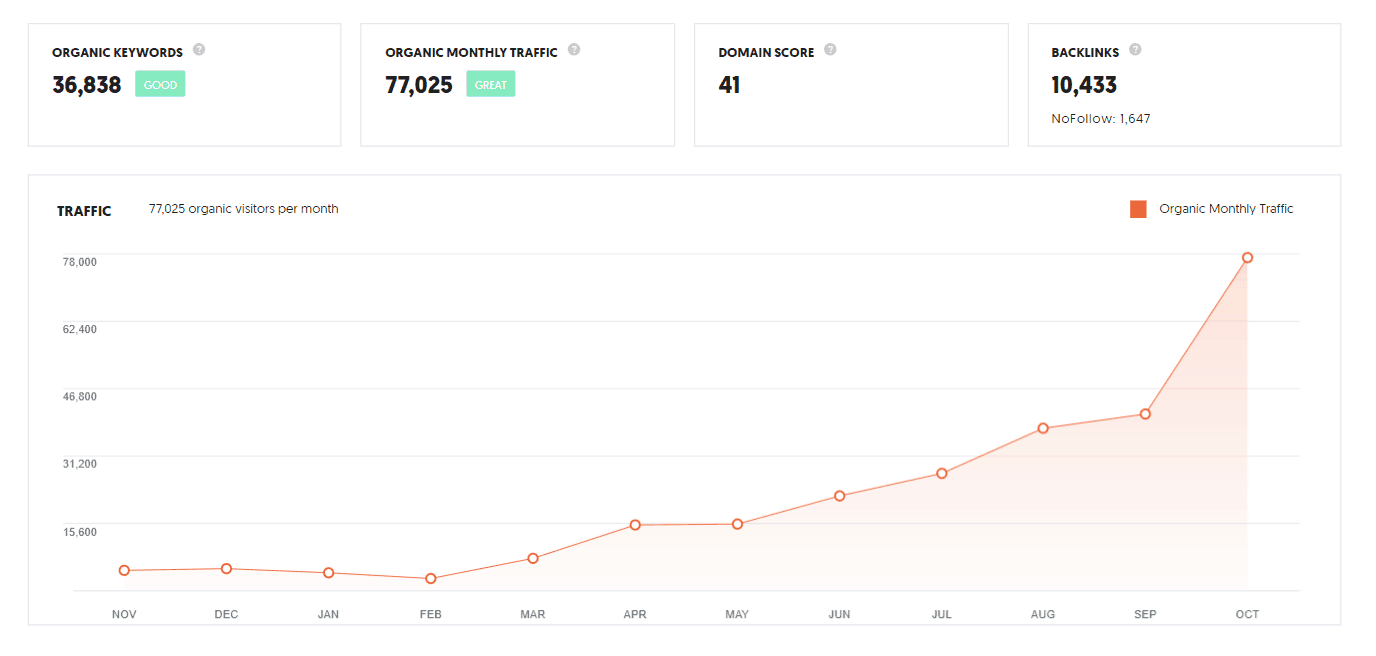Open the Organic Keywords help icon
Viewport: 1376px width, 656px height.
tap(199, 50)
